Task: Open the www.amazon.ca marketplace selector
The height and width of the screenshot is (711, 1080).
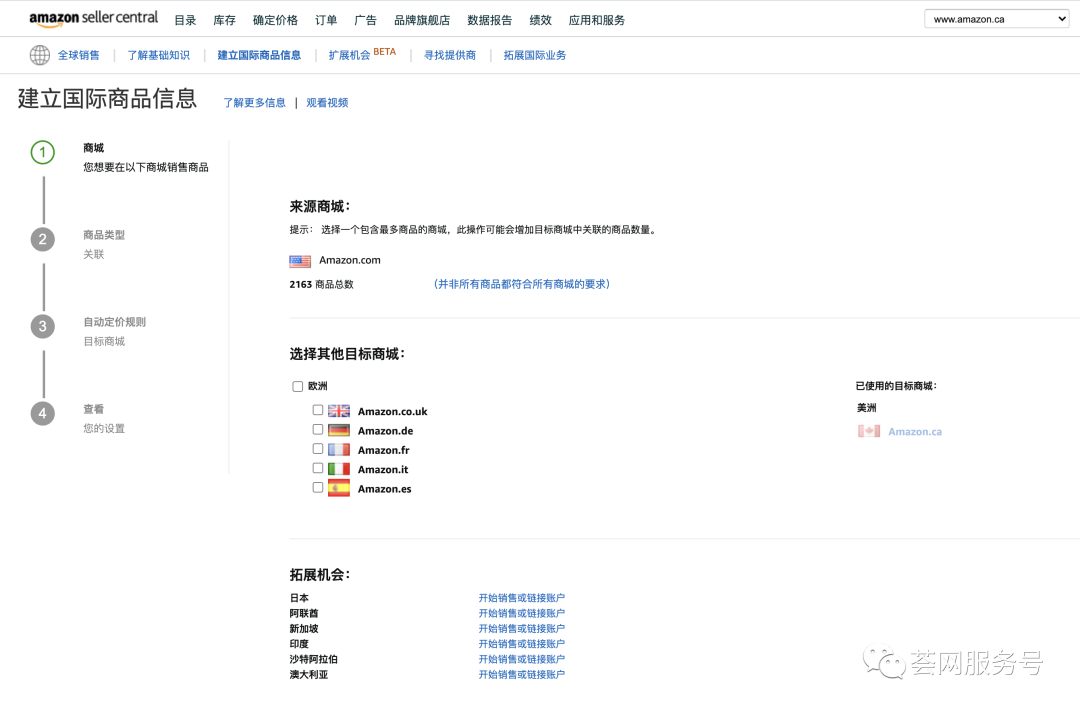Action: pyautogui.click(x=996, y=18)
